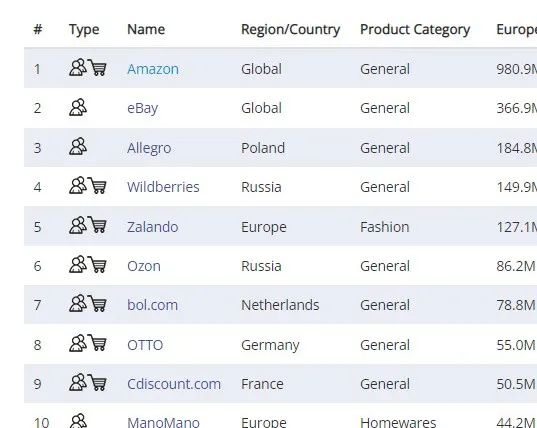Image resolution: width=537 pixels, height=428 pixels.
Task: Click the marketplace people icon in eBay row
Action: 78,107
